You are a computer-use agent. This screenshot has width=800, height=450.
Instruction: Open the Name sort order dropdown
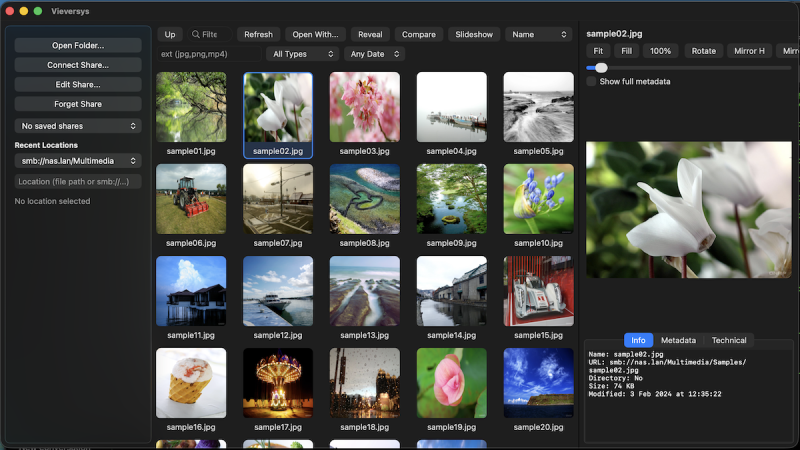pyautogui.click(x=539, y=34)
